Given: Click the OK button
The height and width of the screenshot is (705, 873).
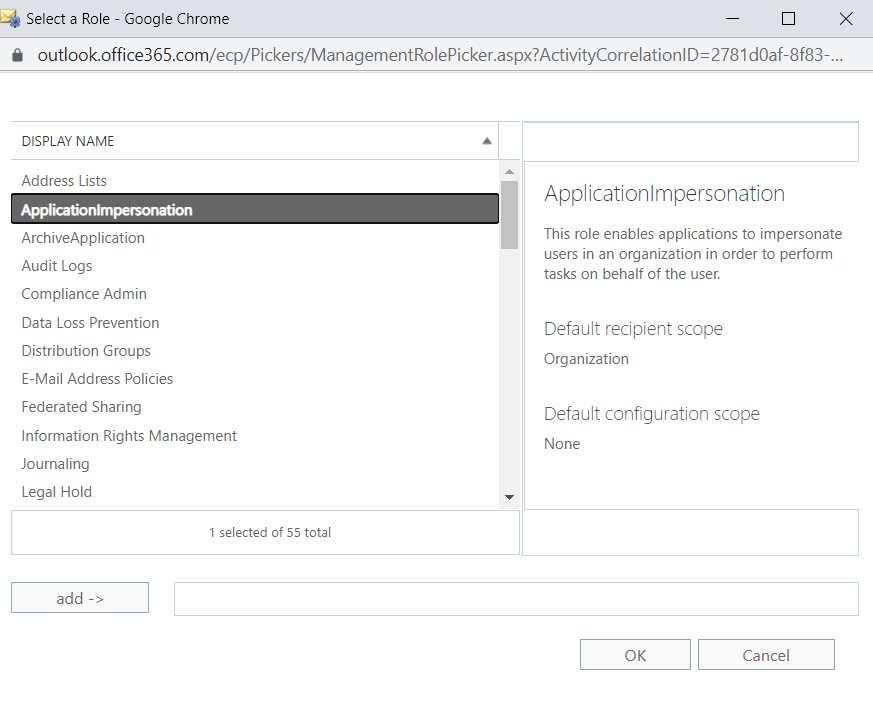Looking at the screenshot, I should click(635, 655).
